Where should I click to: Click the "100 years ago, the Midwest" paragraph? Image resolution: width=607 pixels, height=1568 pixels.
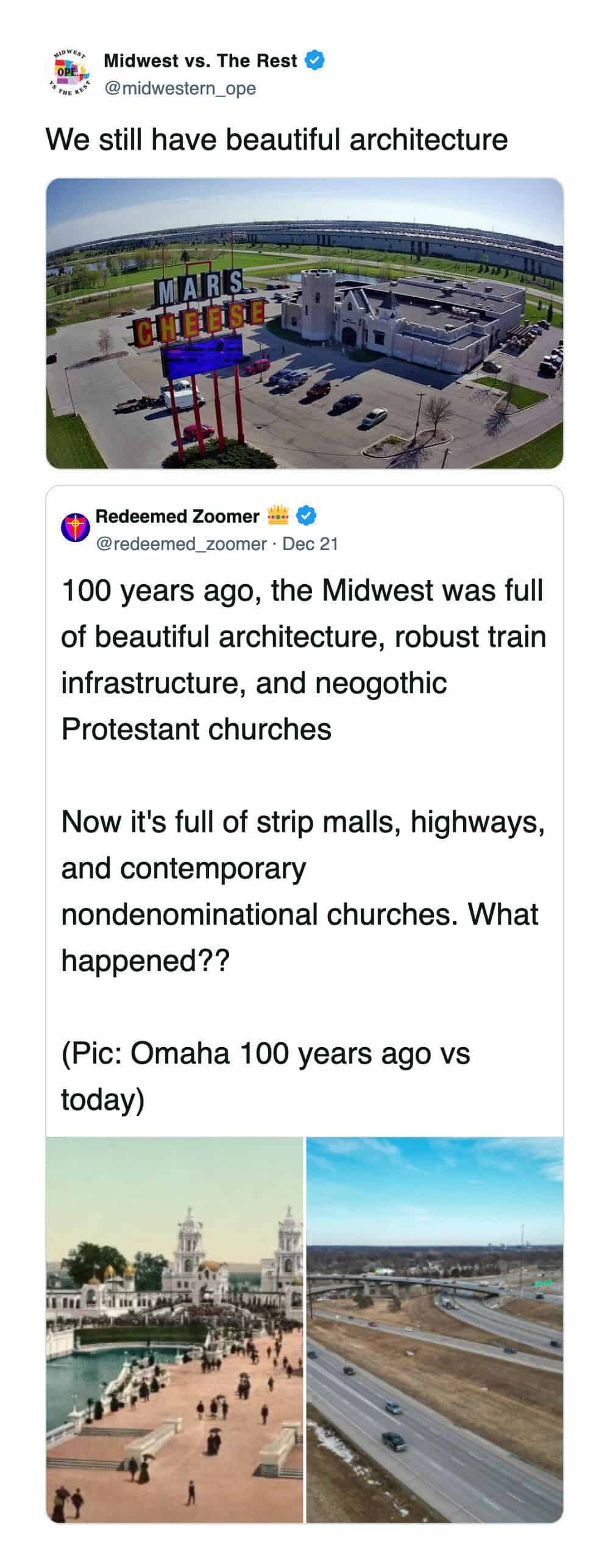pos(303,660)
